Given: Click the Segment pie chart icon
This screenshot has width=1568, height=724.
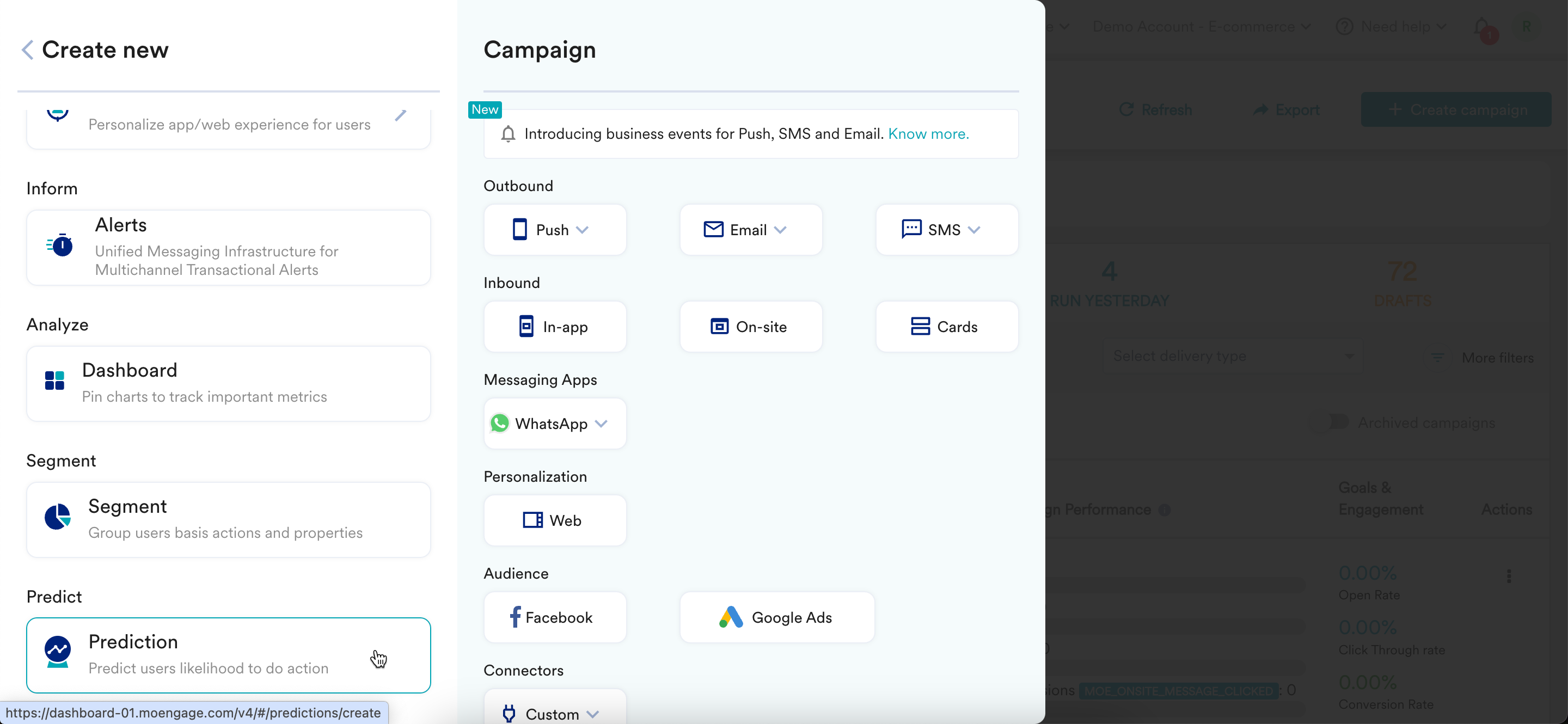Looking at the screenshot, I should [x=58, y=517].
